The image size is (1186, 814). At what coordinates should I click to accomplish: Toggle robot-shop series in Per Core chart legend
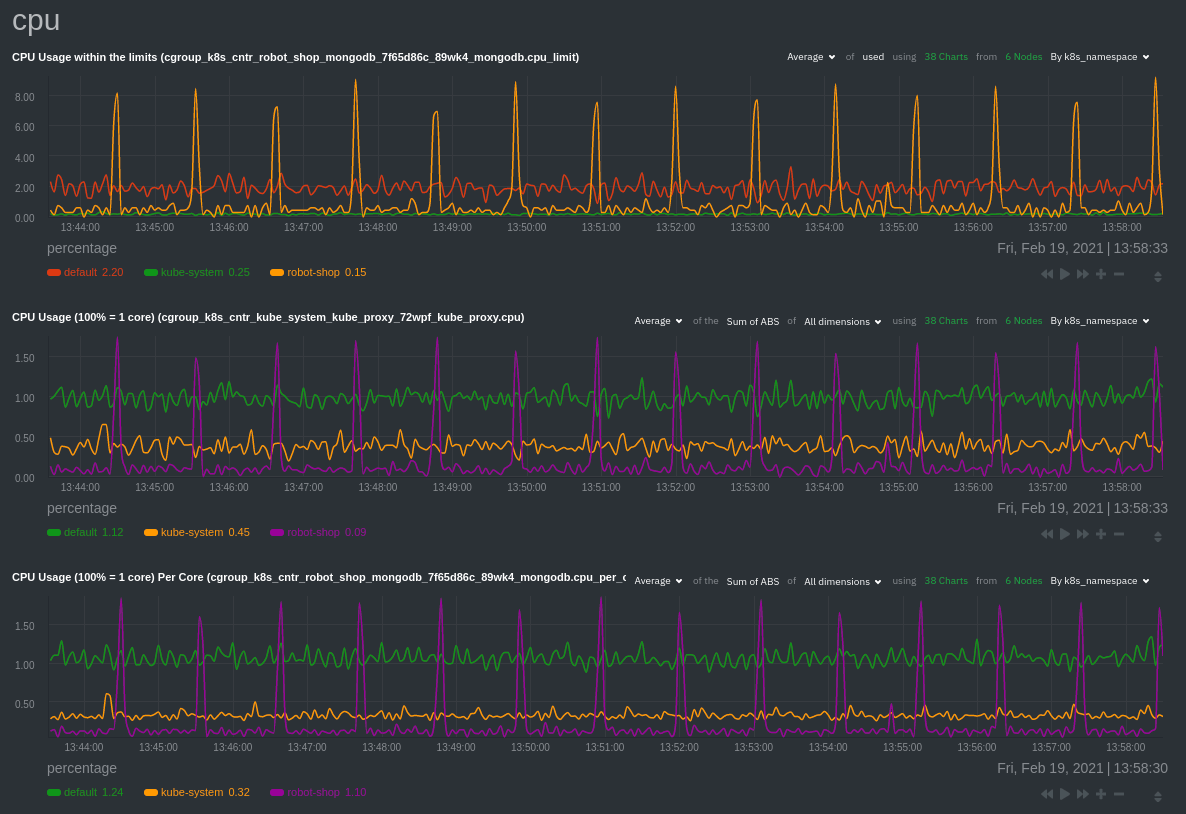(x=312, y=792)
